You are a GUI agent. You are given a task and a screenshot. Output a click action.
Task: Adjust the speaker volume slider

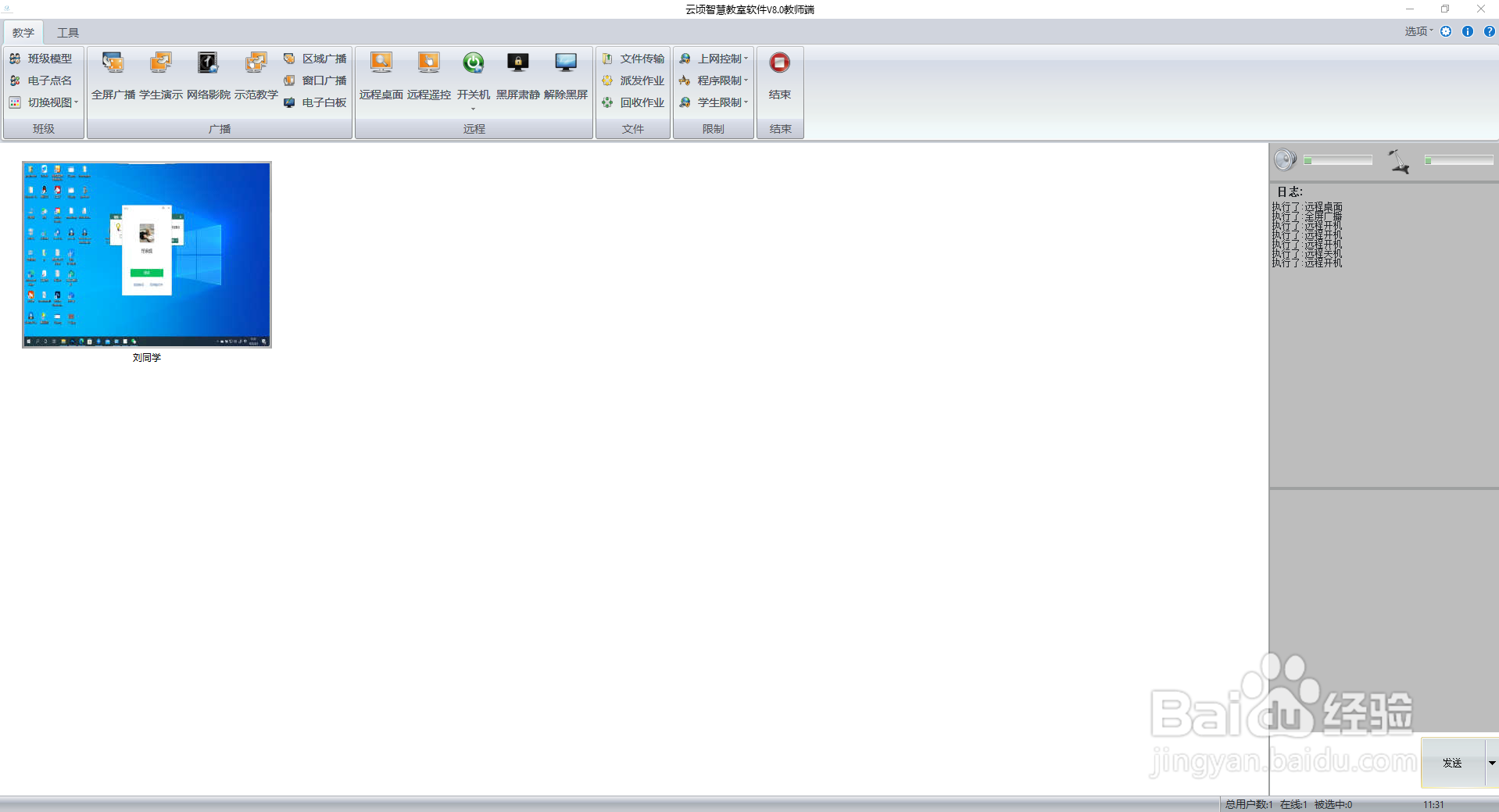tap(1338, 160)
